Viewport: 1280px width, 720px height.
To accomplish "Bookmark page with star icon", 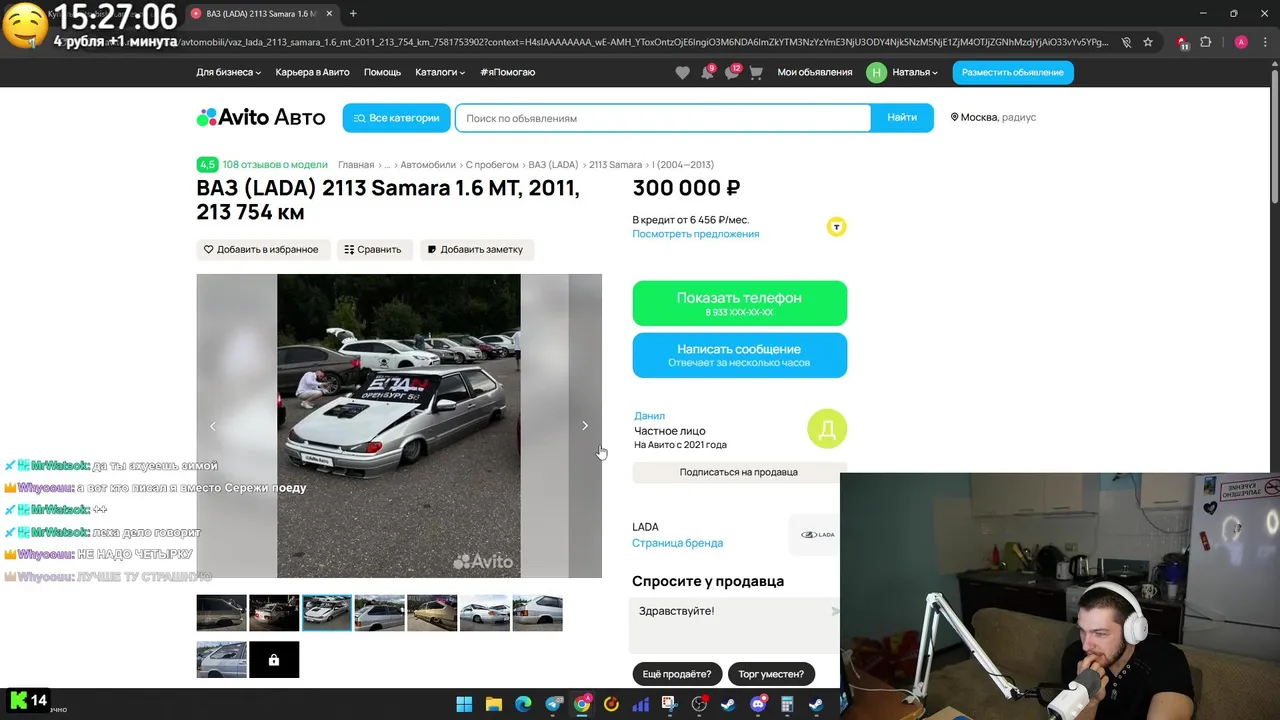I will (x=1148, y=42).
